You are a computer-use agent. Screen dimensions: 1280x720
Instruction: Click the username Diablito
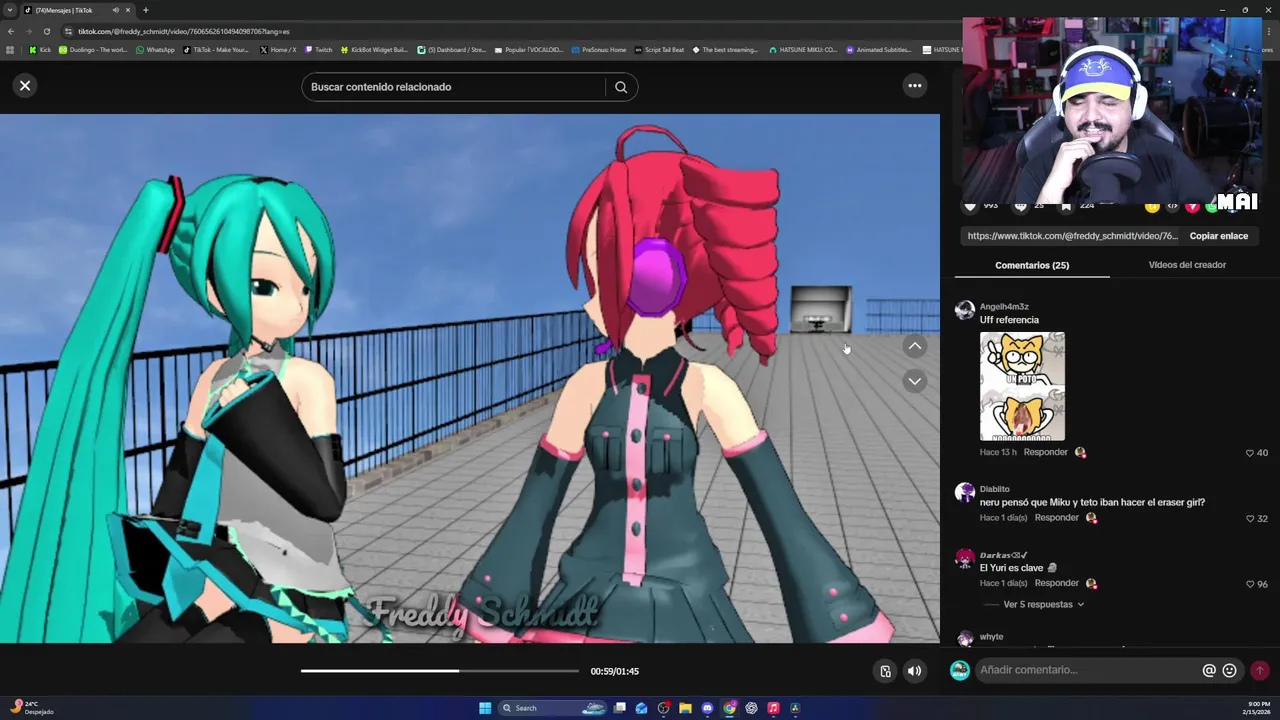click(994, 489)
